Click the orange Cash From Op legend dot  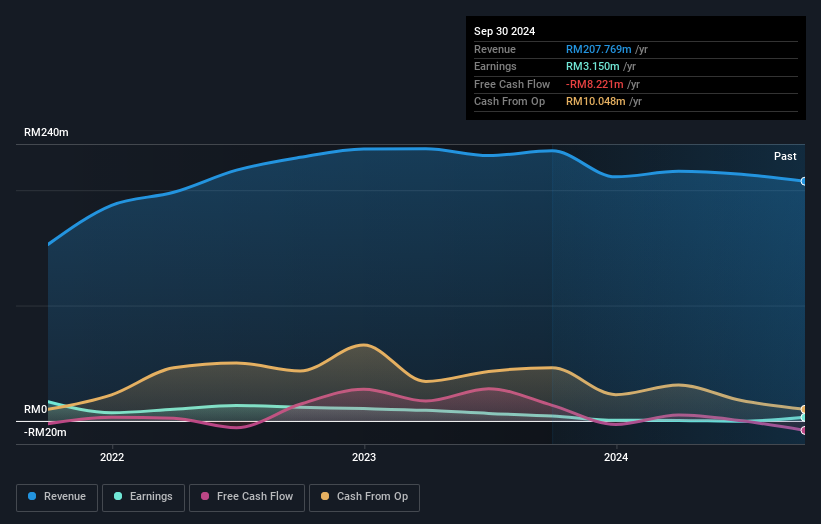[325, 496]
